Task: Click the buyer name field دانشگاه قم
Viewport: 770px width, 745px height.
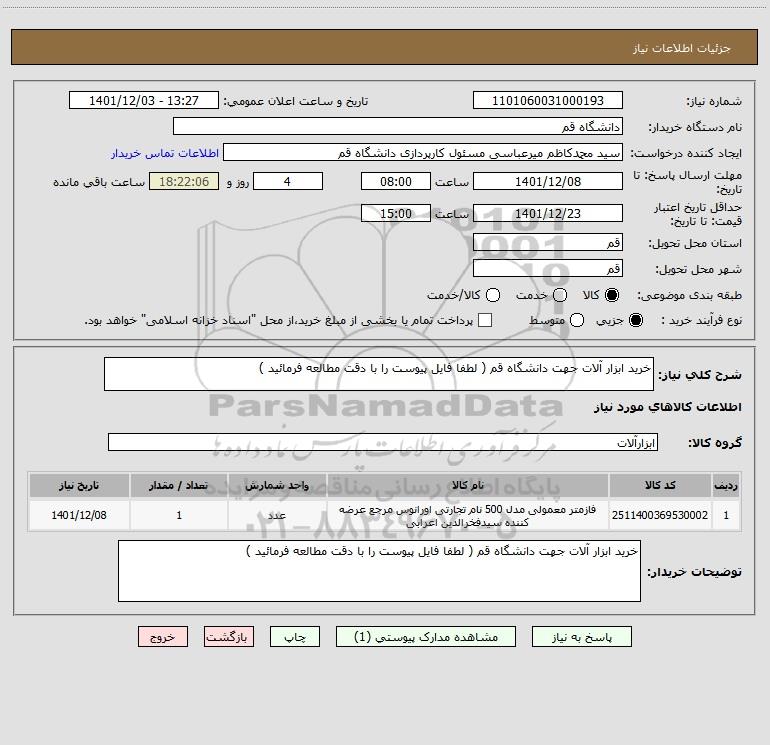Action: point(398,127)
